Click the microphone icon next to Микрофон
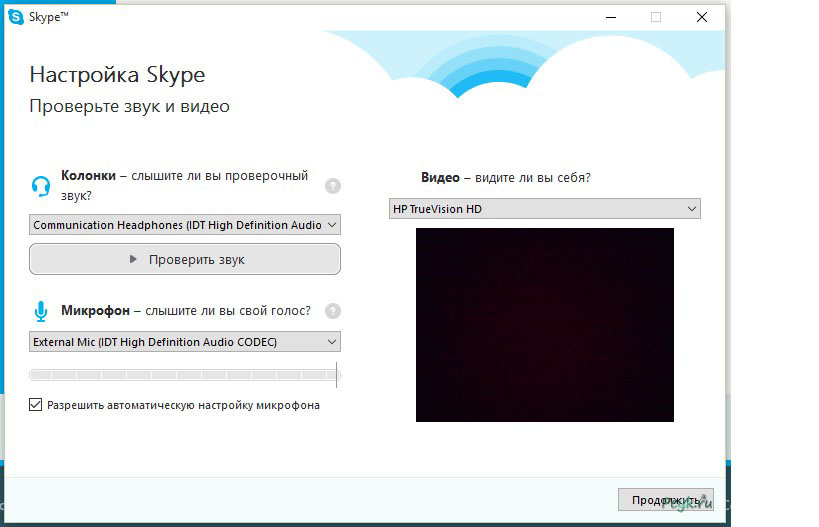The image size is (819, 527). (41, 311)
